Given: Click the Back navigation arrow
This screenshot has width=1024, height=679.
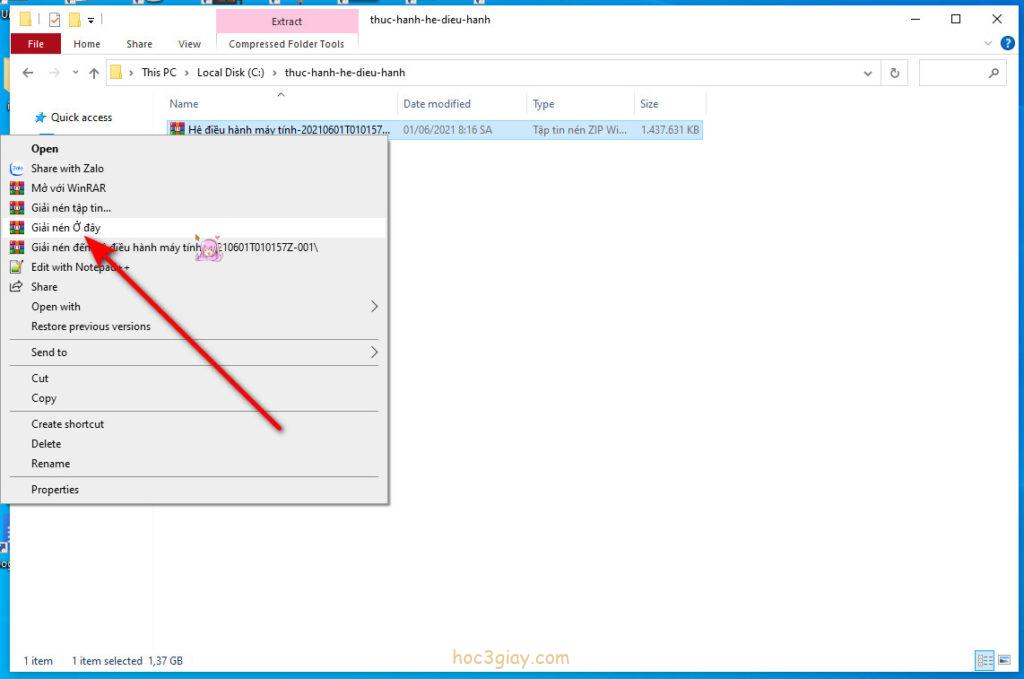Looking at the screenshot, I should (x=28, y=73).
